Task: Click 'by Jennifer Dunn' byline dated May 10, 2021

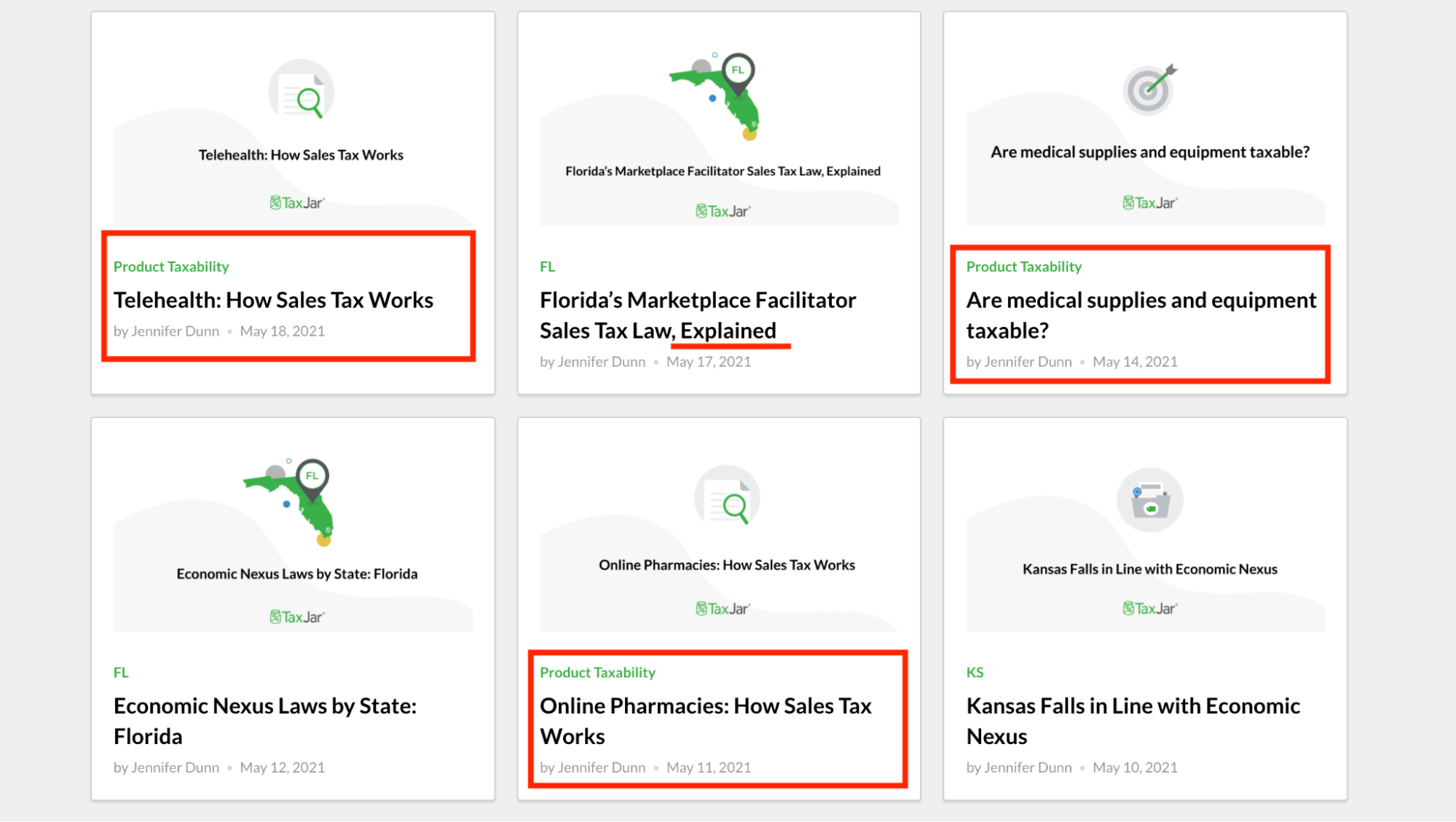Action: 1019,767
